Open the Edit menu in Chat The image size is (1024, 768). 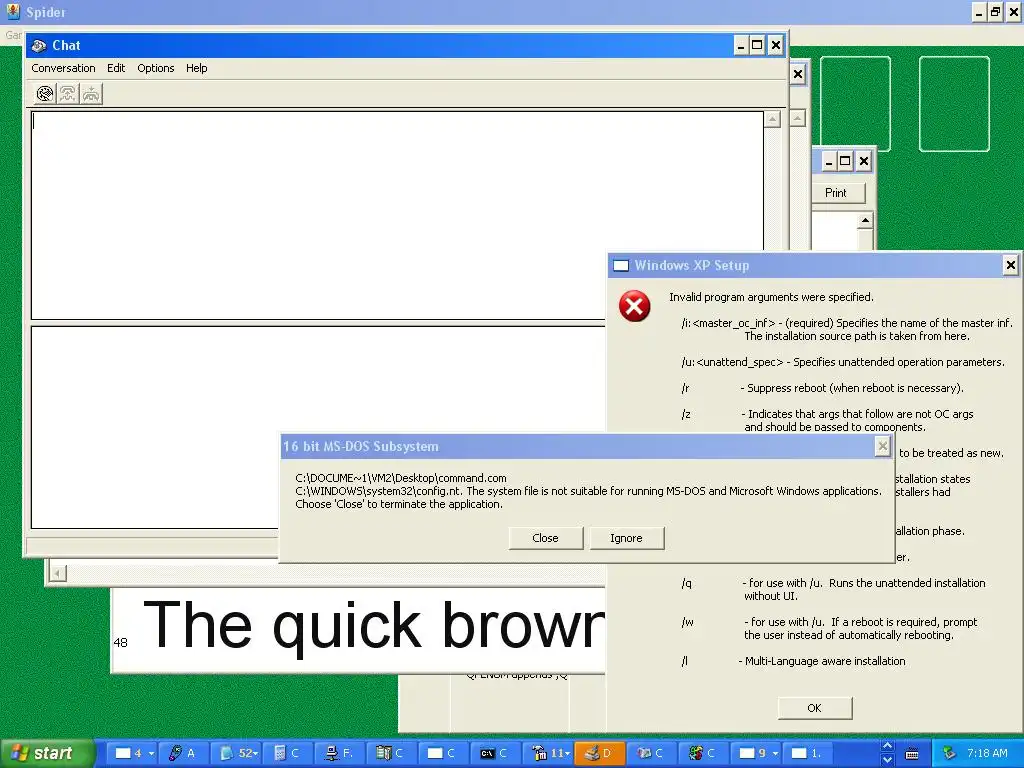(116, 68)
